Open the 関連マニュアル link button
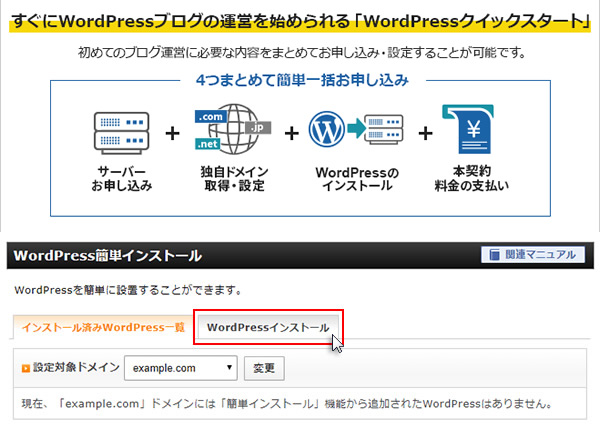The height and width of the screenshot is (435, 600). point(533,255)
